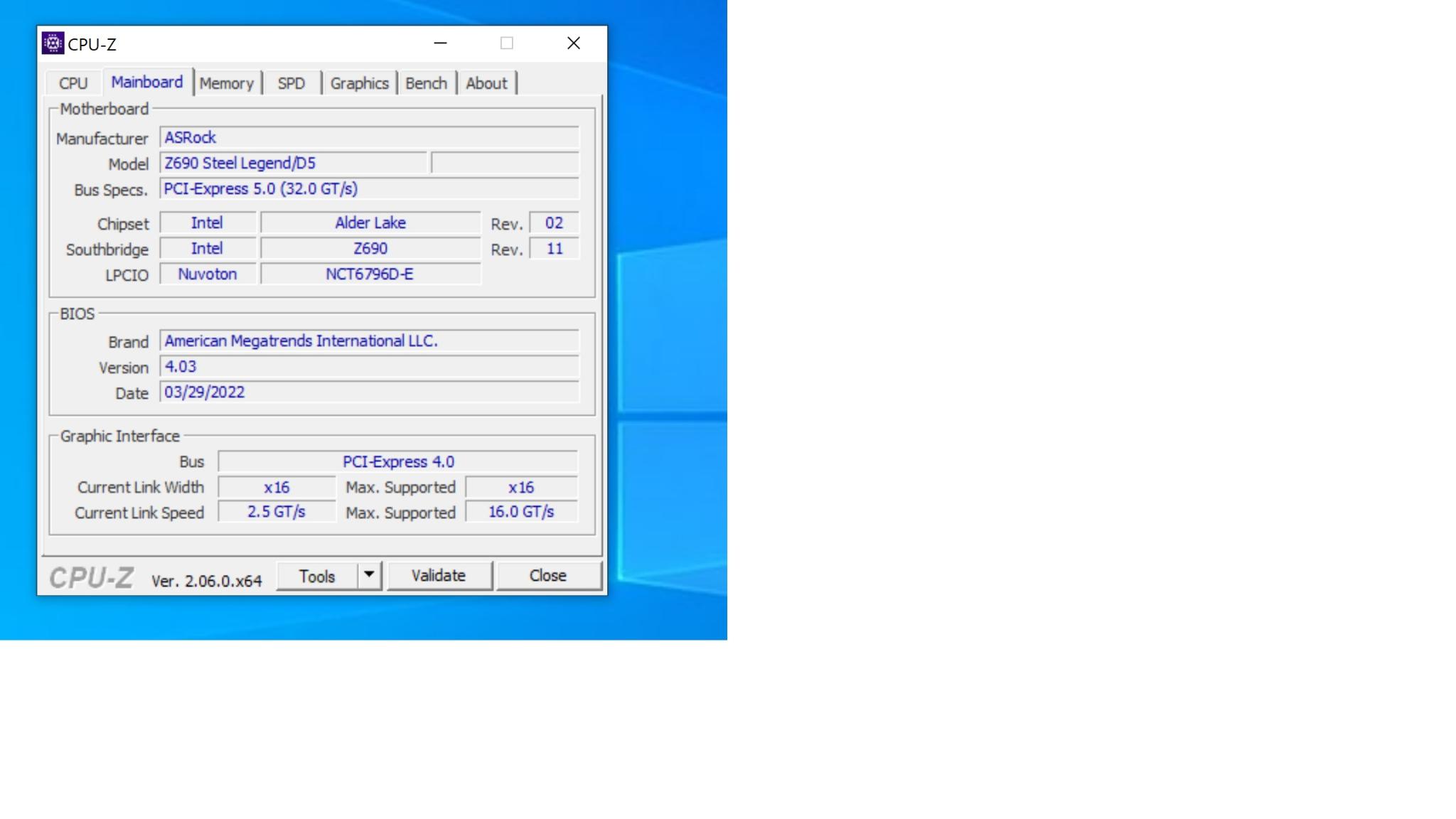Open the Memory tab
The width and height of the screenshot is (1456, 819).
click(227, 83)
